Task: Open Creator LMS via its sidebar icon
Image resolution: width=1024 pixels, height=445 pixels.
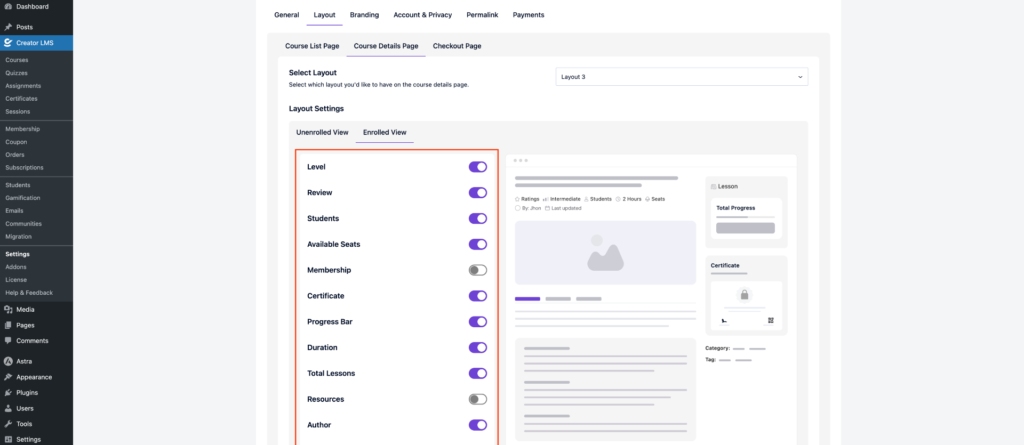Action: [8, 43]
